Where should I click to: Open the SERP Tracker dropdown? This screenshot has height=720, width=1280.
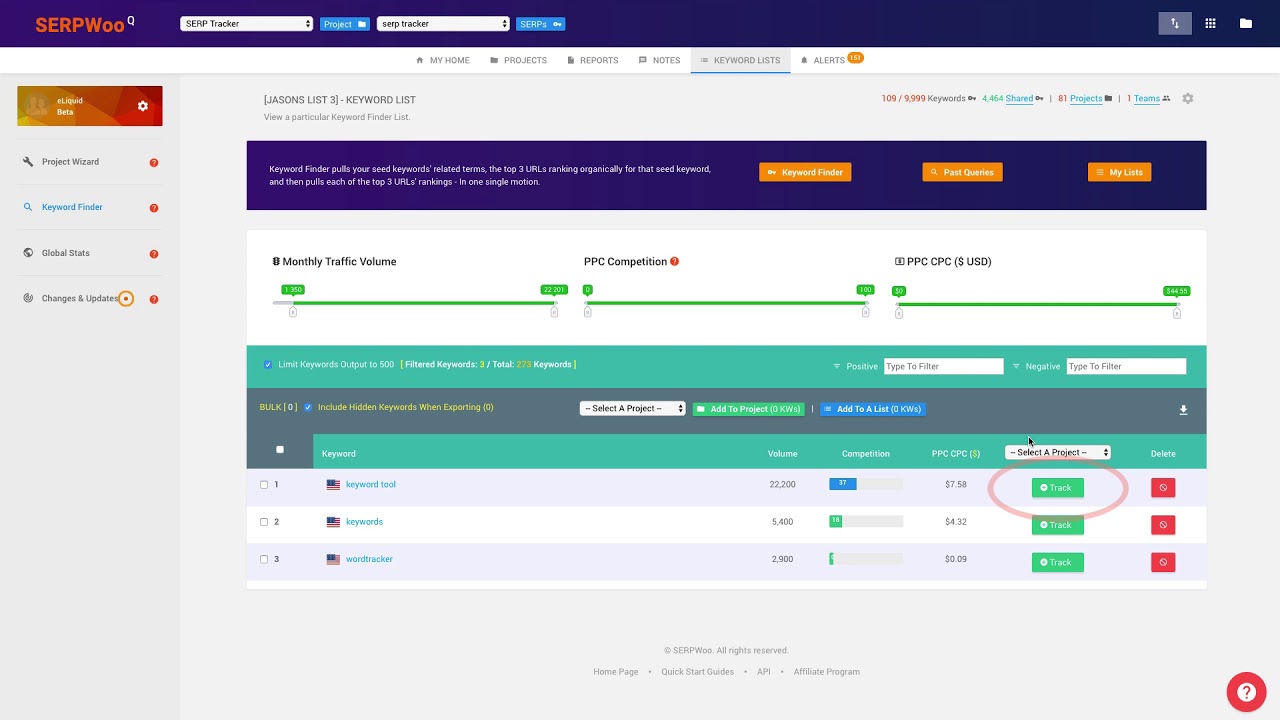[246, 24]
